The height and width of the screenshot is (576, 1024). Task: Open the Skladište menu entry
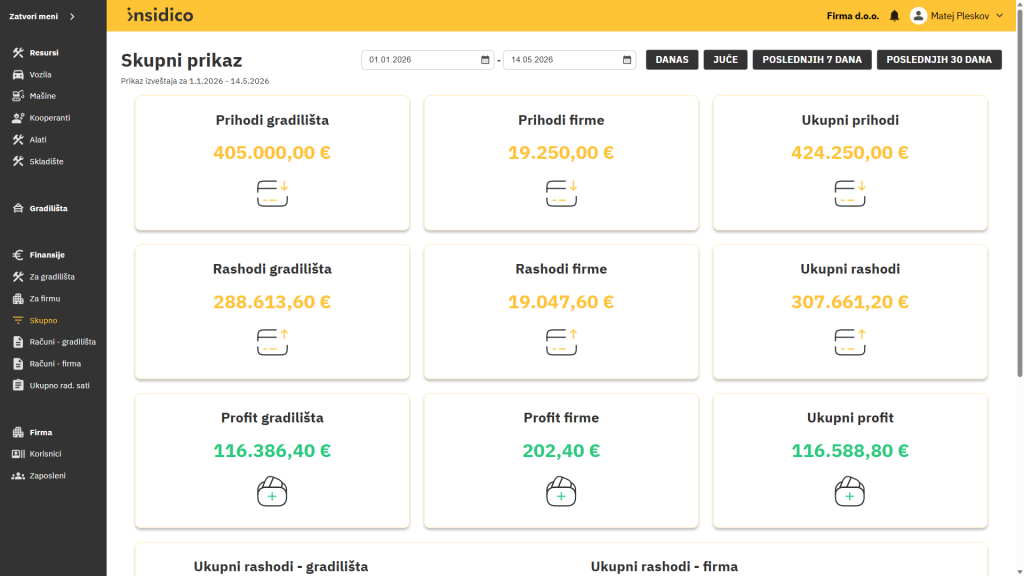tap(46, 161)
